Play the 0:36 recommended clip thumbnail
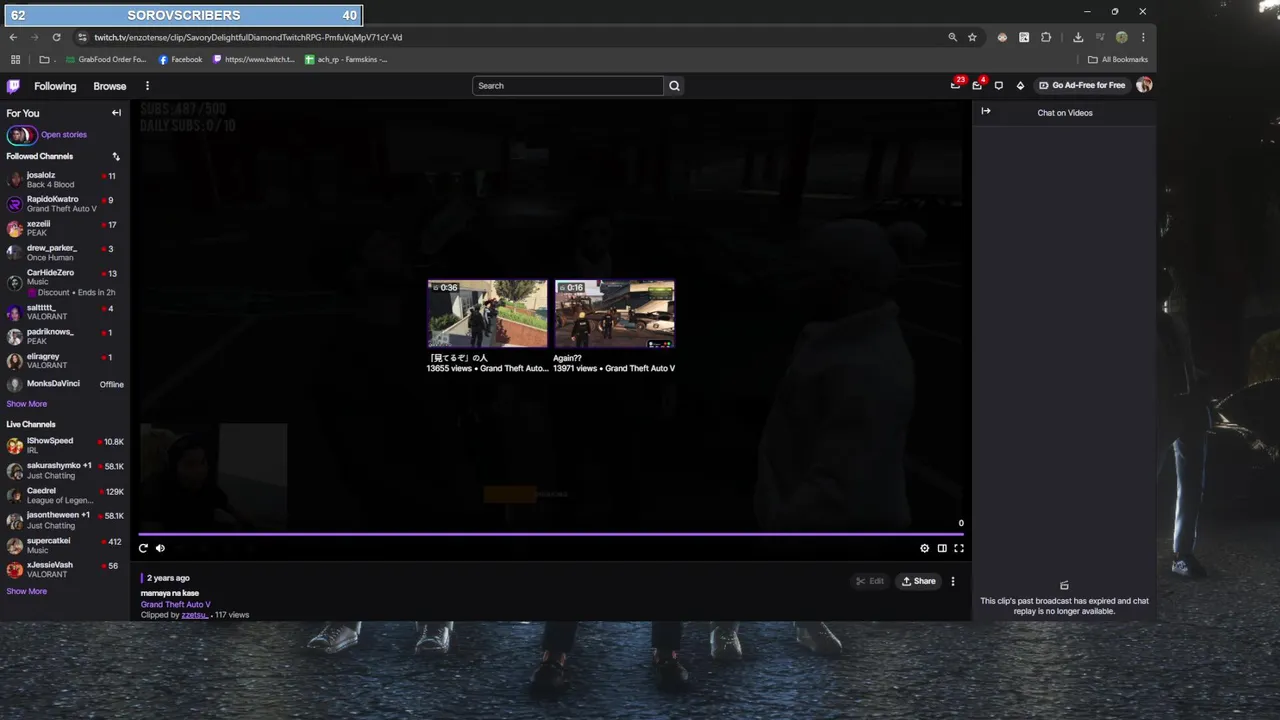 (488, 314)
